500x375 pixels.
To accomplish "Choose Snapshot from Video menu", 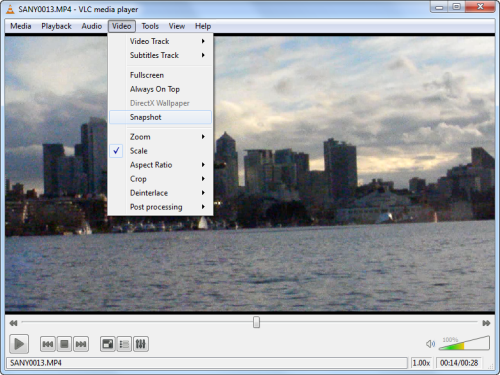I will tap(160, 117).
